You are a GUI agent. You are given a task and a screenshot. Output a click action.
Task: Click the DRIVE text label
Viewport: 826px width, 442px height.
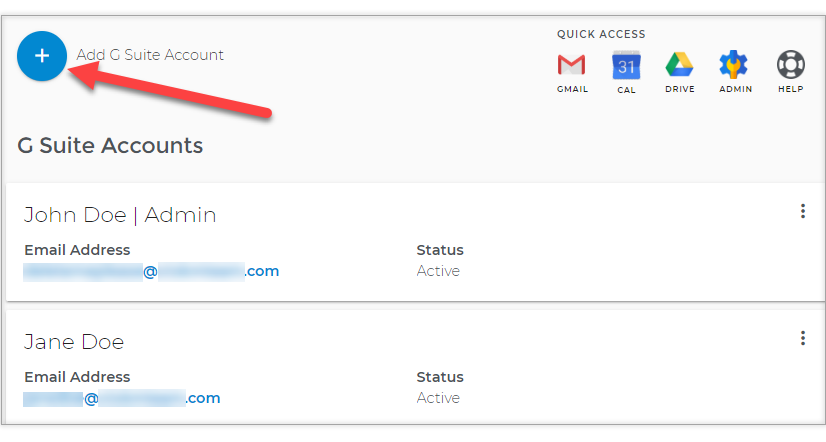pyautogui.click(x=680, y=89)
